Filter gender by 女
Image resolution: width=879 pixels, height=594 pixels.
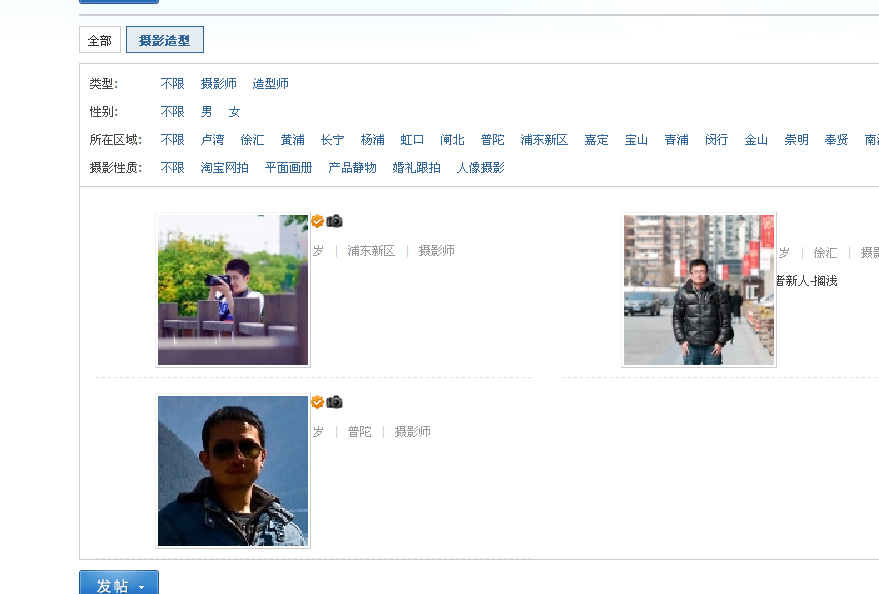click(x=234, y=112)
